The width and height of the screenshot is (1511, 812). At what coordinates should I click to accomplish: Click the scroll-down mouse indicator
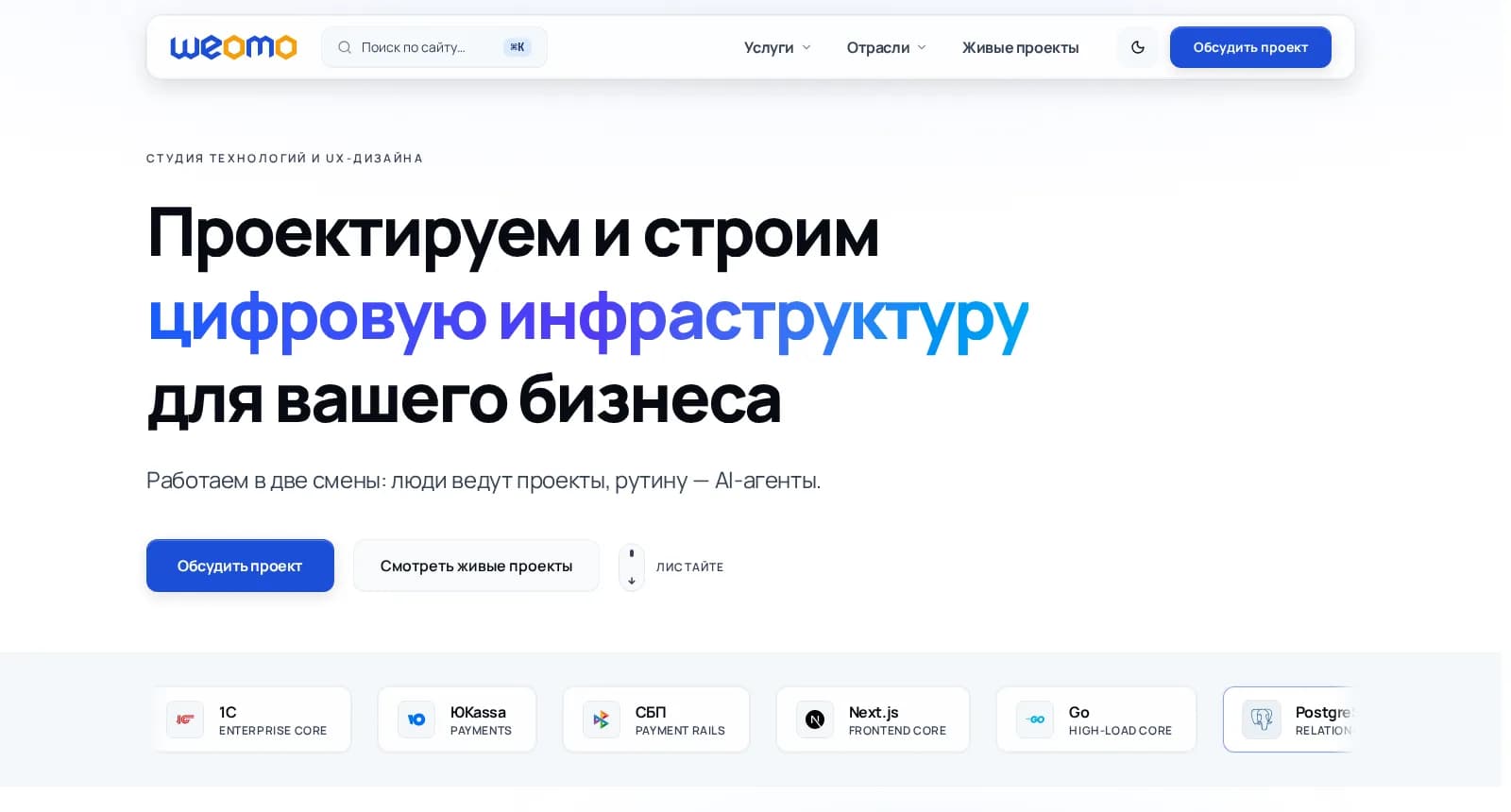click(632, 567)
